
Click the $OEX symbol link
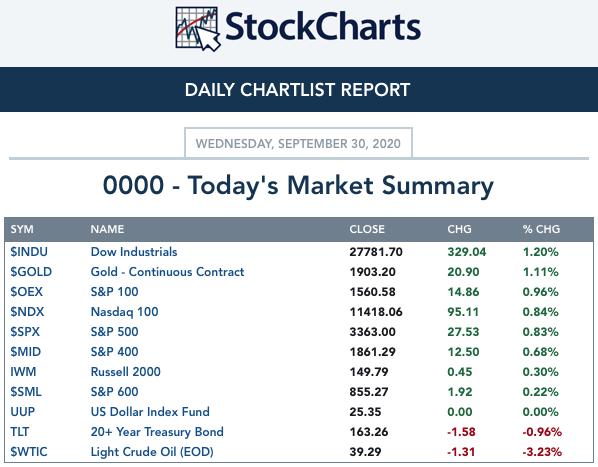(x=26, y=292)
